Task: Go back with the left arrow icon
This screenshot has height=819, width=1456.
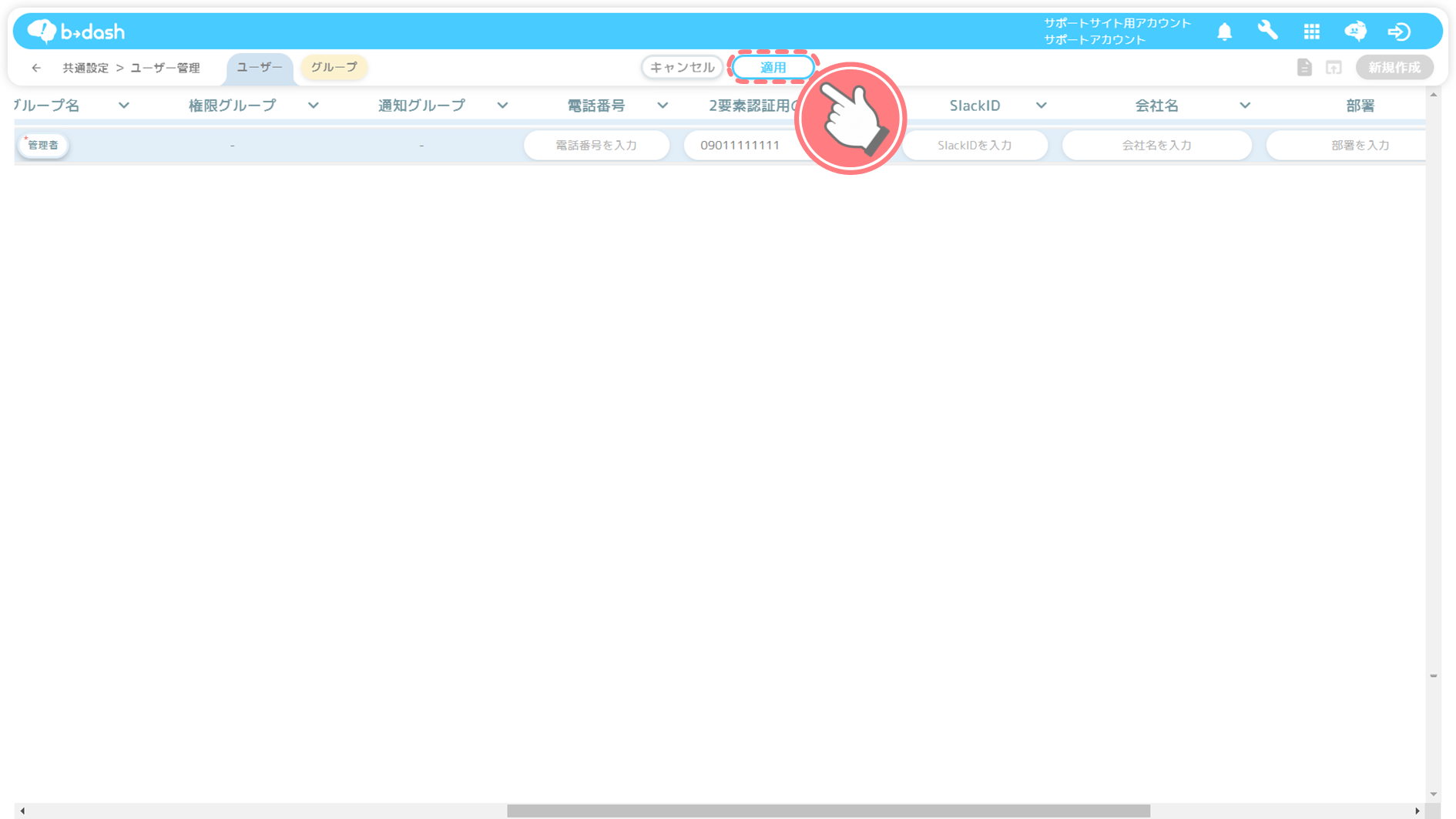Action: 36,68
